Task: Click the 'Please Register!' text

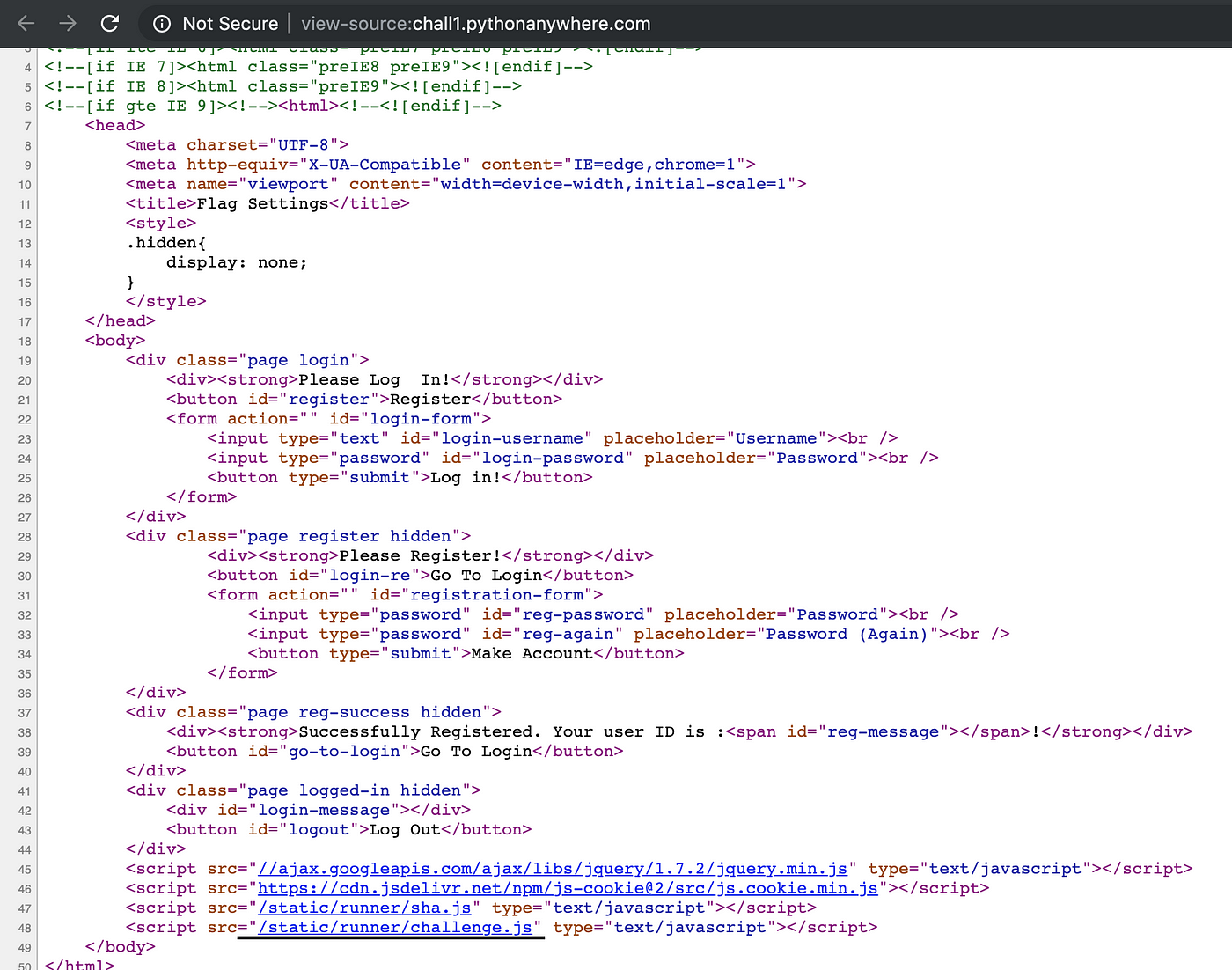Action: [x=420, y=555]
